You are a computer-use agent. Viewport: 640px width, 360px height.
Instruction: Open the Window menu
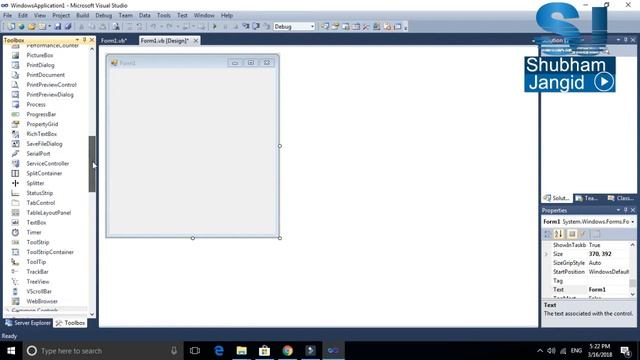(x=204, y=15)
